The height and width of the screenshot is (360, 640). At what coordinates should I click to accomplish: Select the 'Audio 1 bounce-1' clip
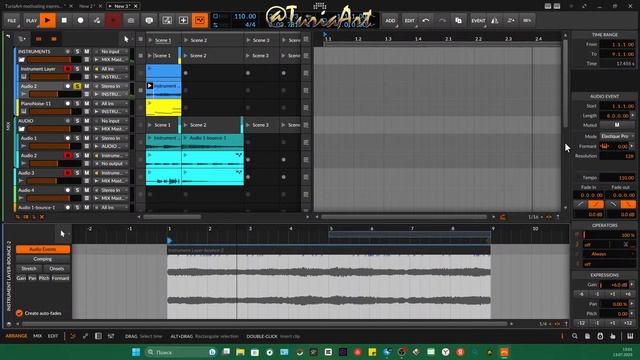213,142
